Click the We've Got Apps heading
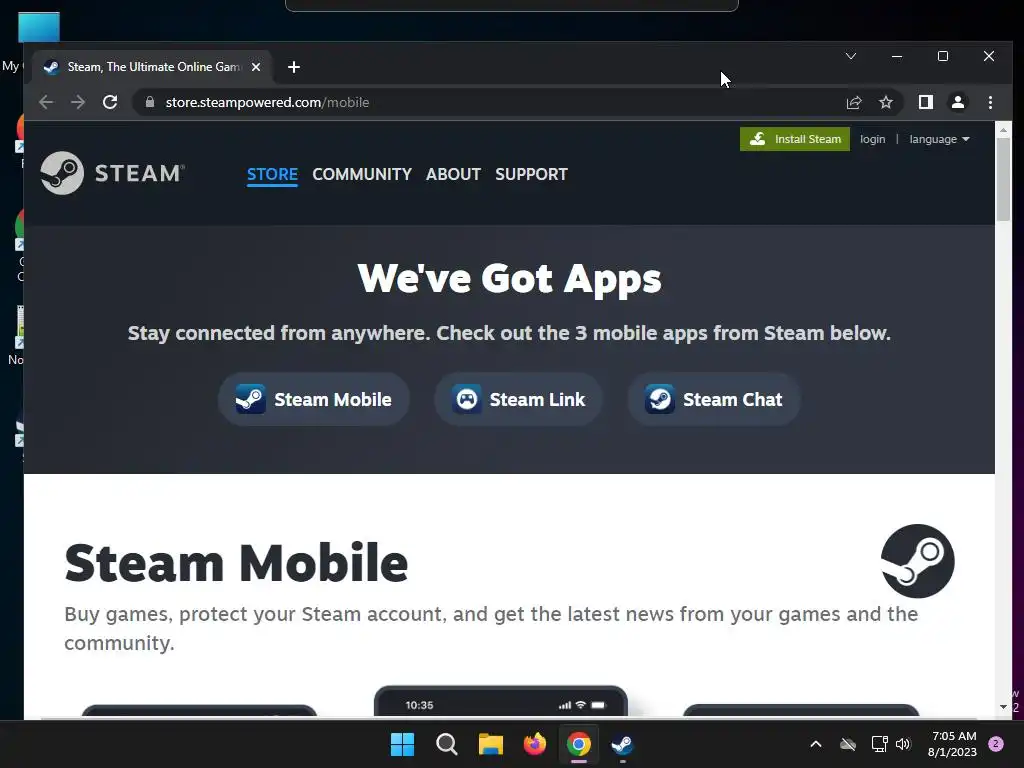Image resolution: width=1024 pixels, height=768 pixels. coord(509,279)
